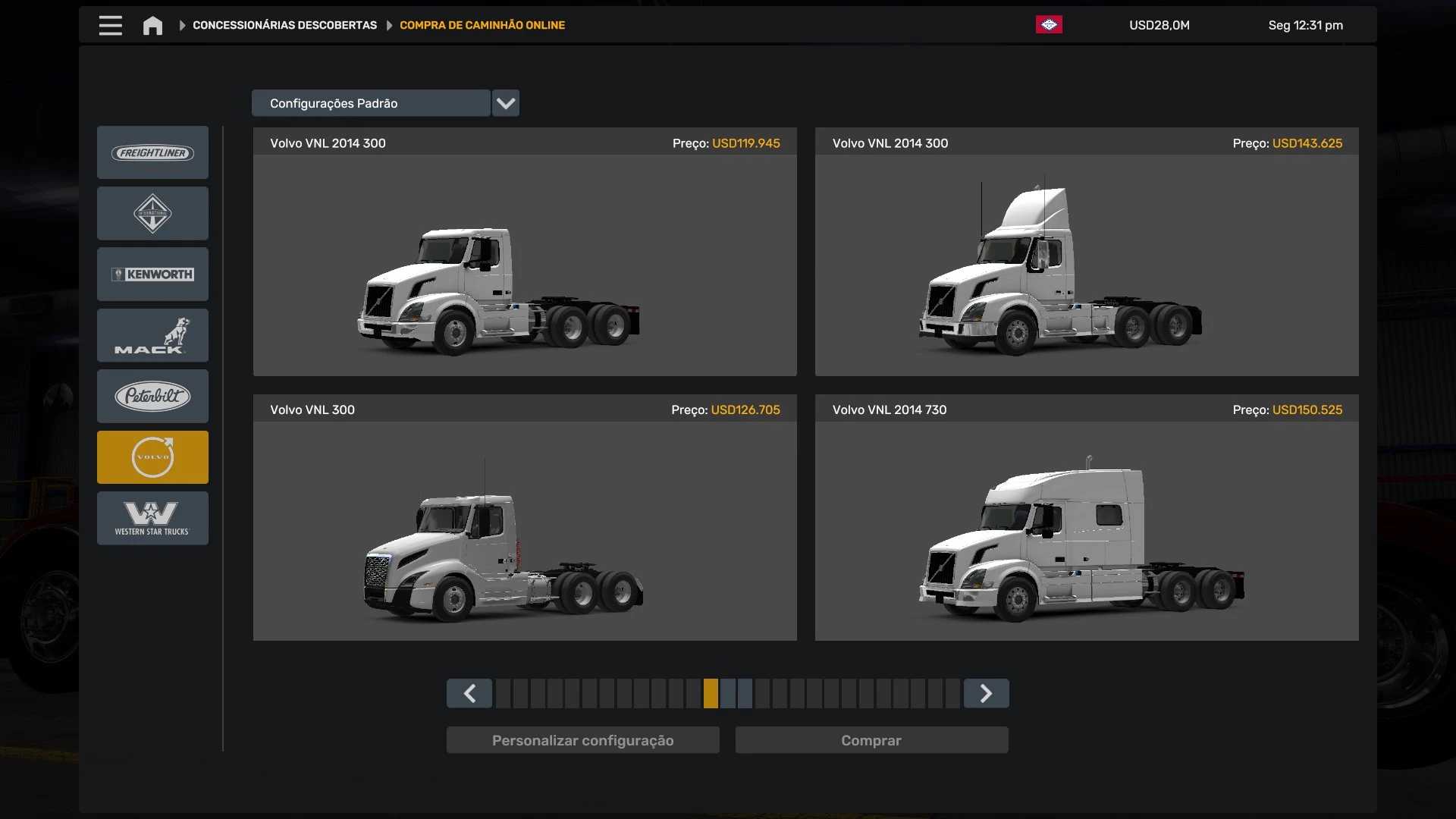1456x819 pixels.
Task: Click the Volvo brand logo
Action: (x=152, y=457)
